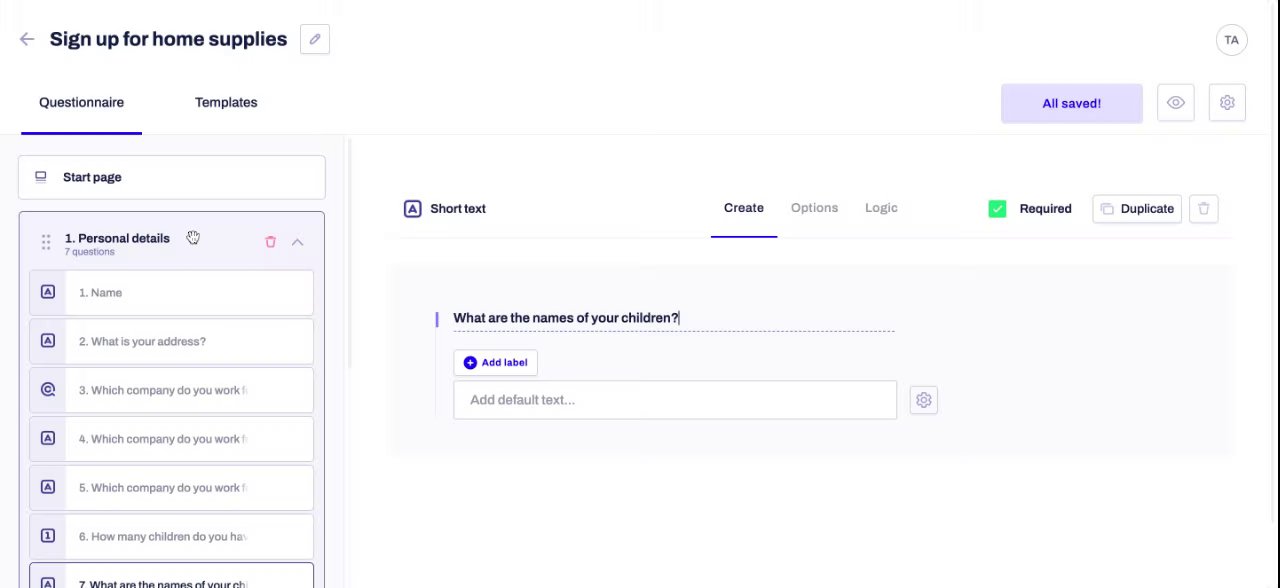This screenshot has width=1280, height=588.
Task: Click the Duplicate button
Action: 1137,209
